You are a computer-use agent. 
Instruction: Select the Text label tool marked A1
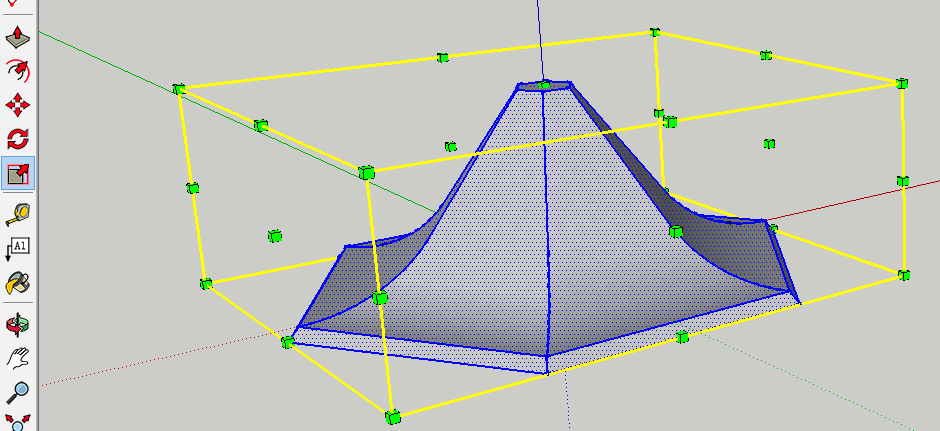(18, 249)
